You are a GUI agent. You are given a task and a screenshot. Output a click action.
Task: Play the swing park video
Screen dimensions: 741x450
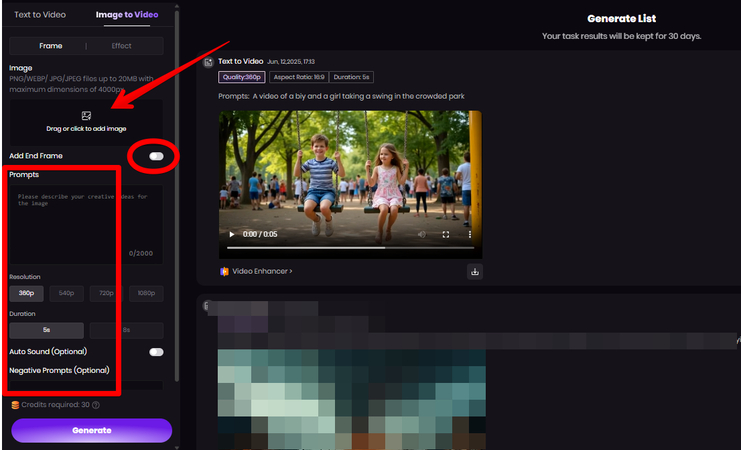pos(232,234)
